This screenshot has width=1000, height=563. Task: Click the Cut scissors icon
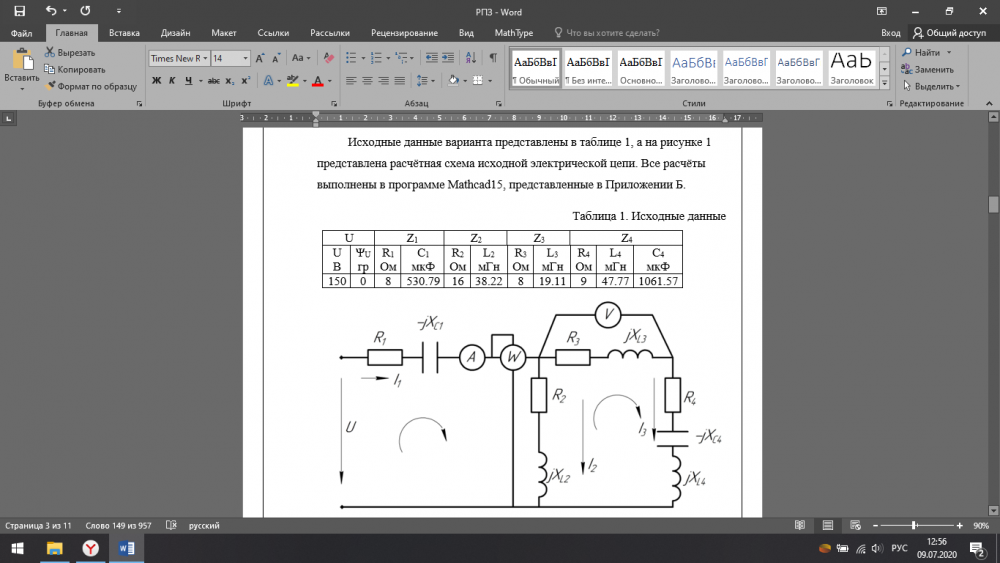tap(50, 53)
